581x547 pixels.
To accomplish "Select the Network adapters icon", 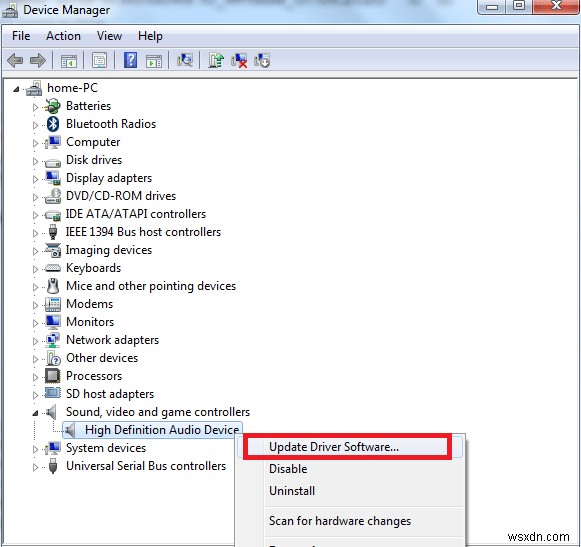I will pos(53,340).
